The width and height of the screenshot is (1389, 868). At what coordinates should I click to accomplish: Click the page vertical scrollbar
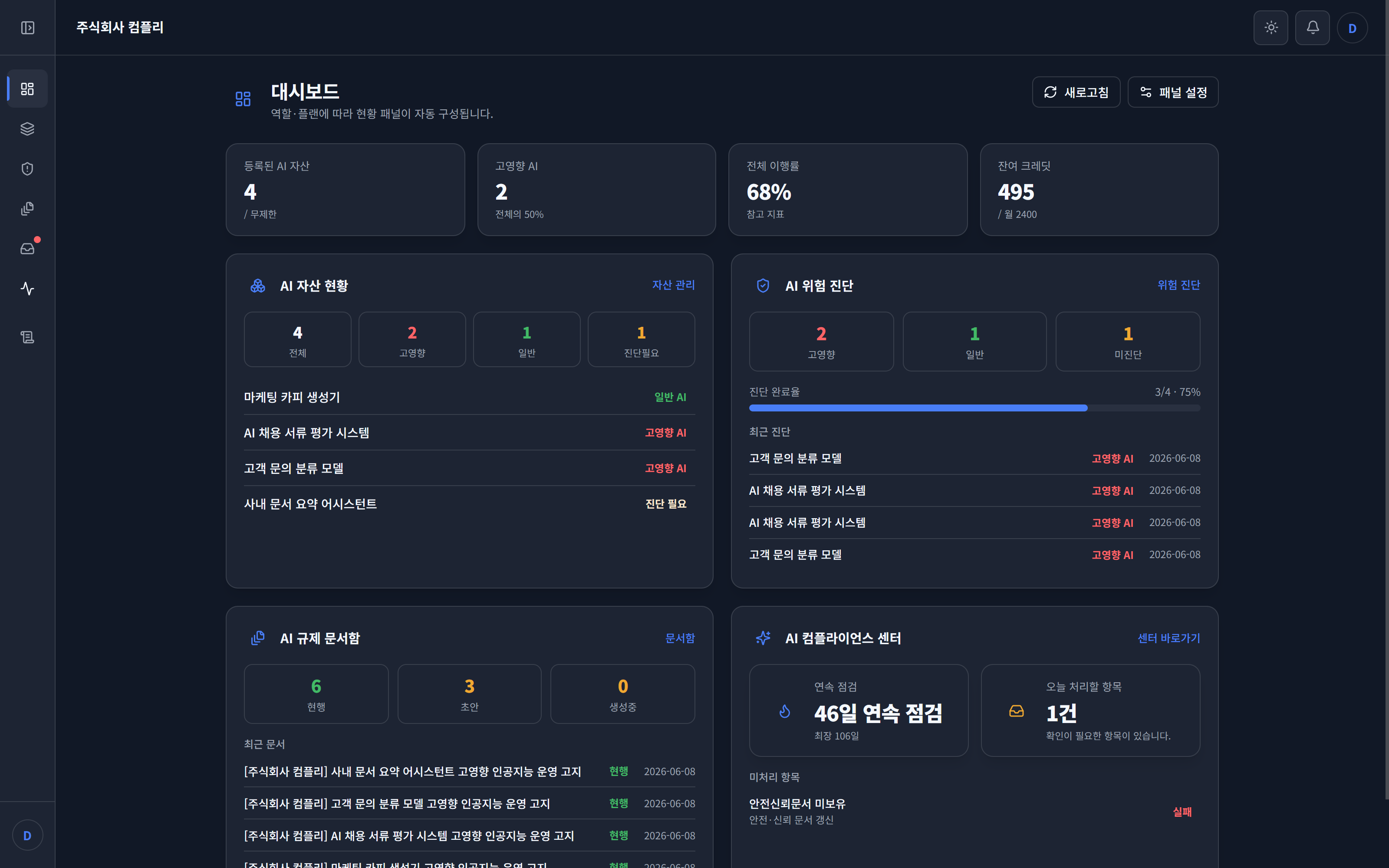(x=1387, y=400)
